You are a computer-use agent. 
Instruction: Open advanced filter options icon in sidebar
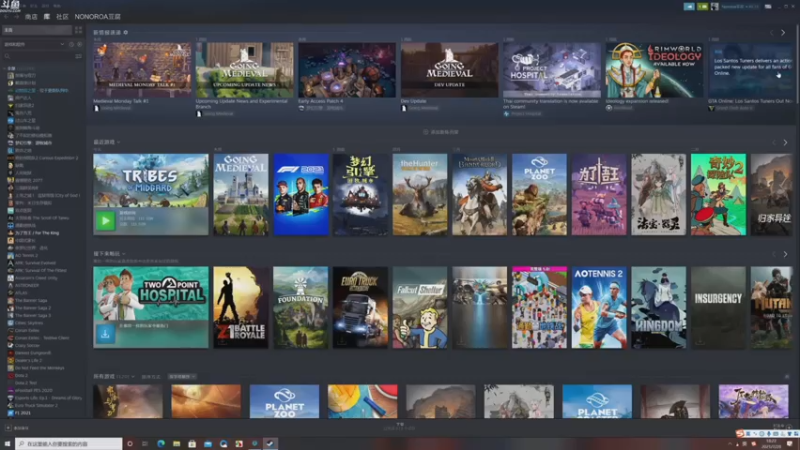pyautogui.click(x=79, y=56)
